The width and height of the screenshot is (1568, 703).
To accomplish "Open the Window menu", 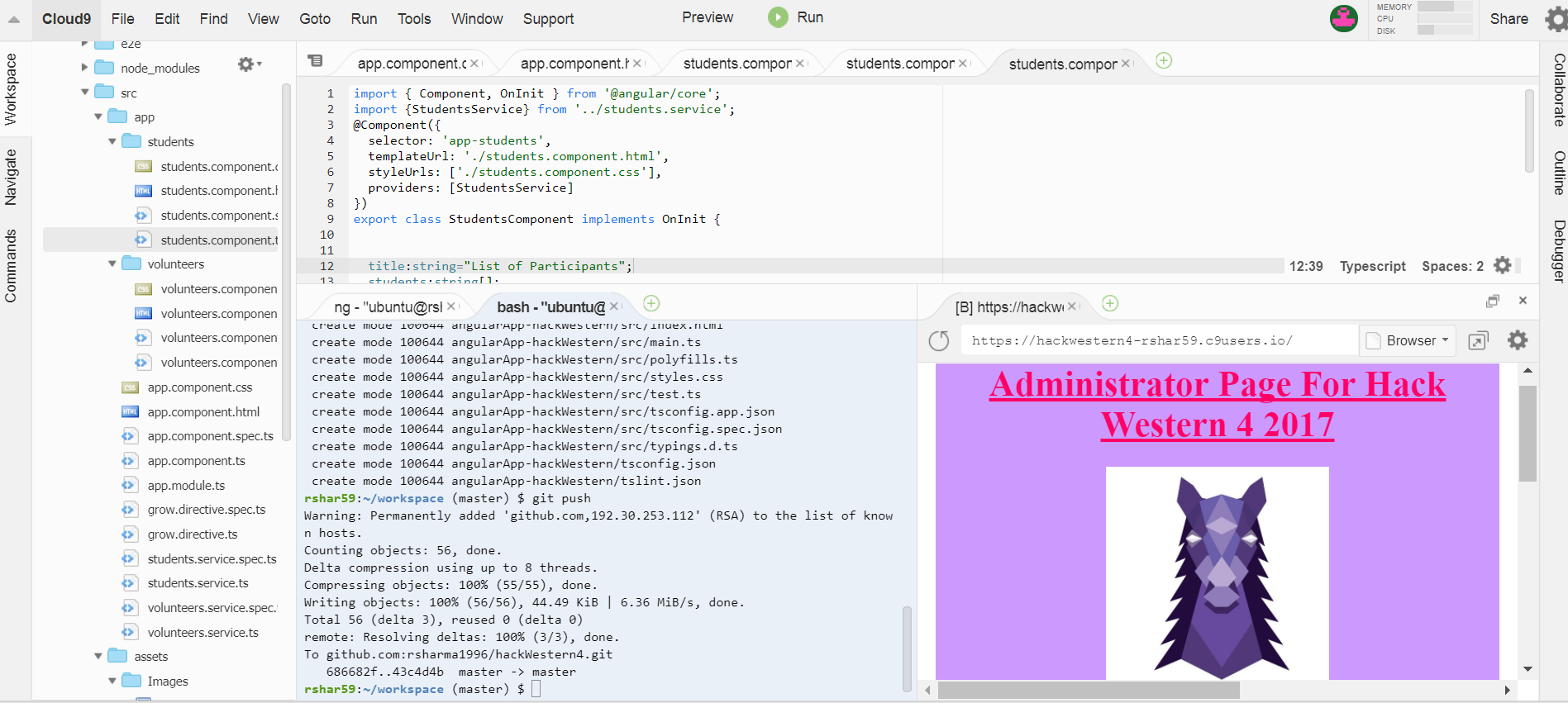I will point(477,19).
